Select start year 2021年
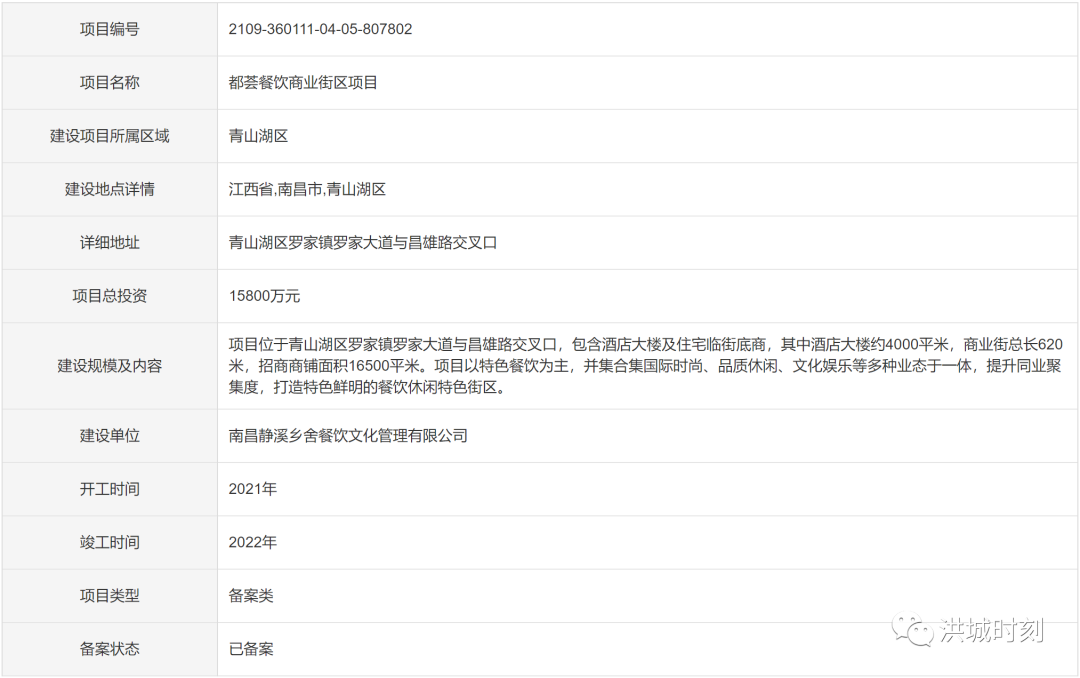The width and height of the screenshot is (1080, 678). [x=253, y=489]
